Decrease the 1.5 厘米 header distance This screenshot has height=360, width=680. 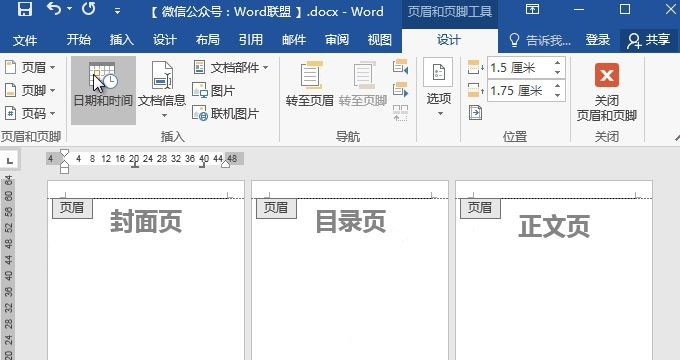pos(558,72)
